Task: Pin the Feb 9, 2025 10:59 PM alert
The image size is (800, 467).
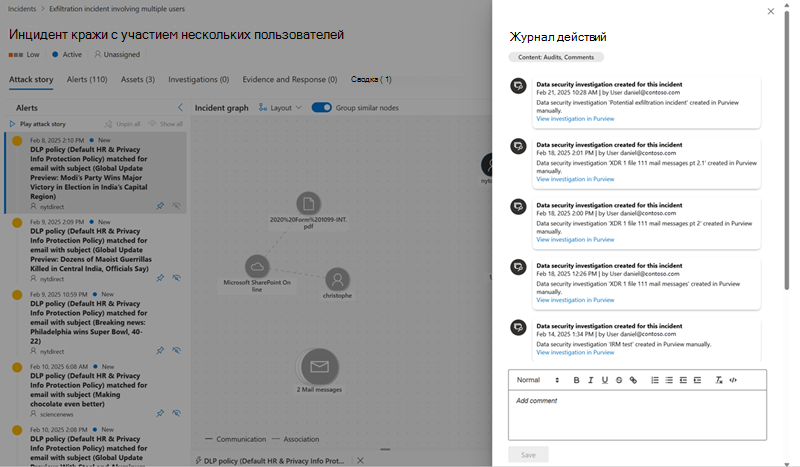Action: pos(160,351)
